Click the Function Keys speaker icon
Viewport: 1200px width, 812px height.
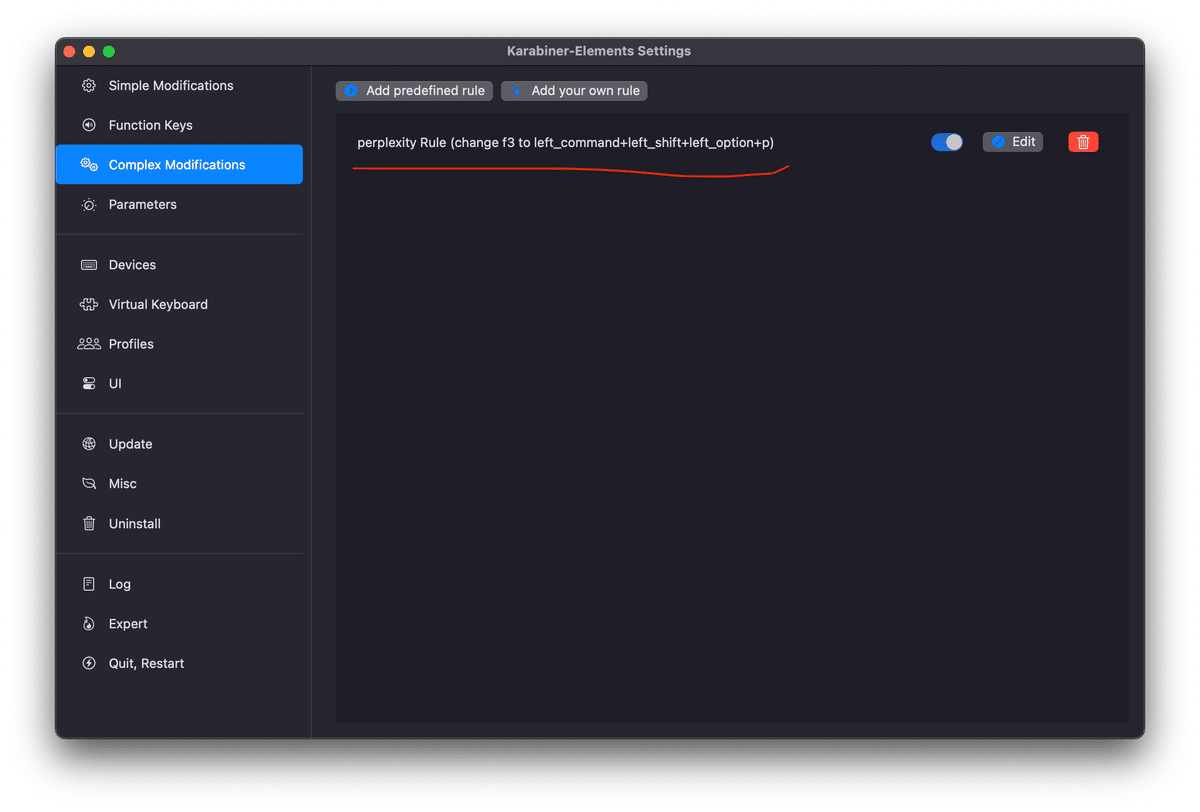(89, 125)
